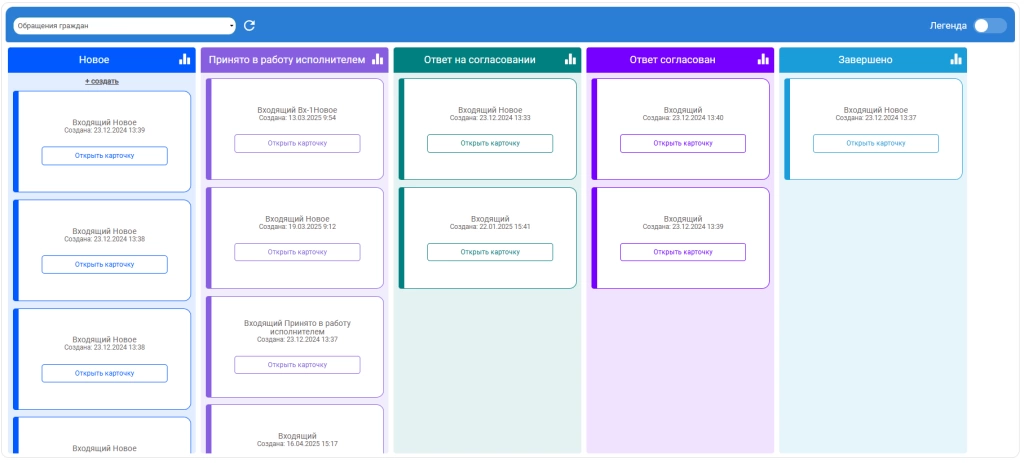Click the + создать link
Image resolution: width=1024 pixels, height=463 pixels.
(x=101, y=81)
